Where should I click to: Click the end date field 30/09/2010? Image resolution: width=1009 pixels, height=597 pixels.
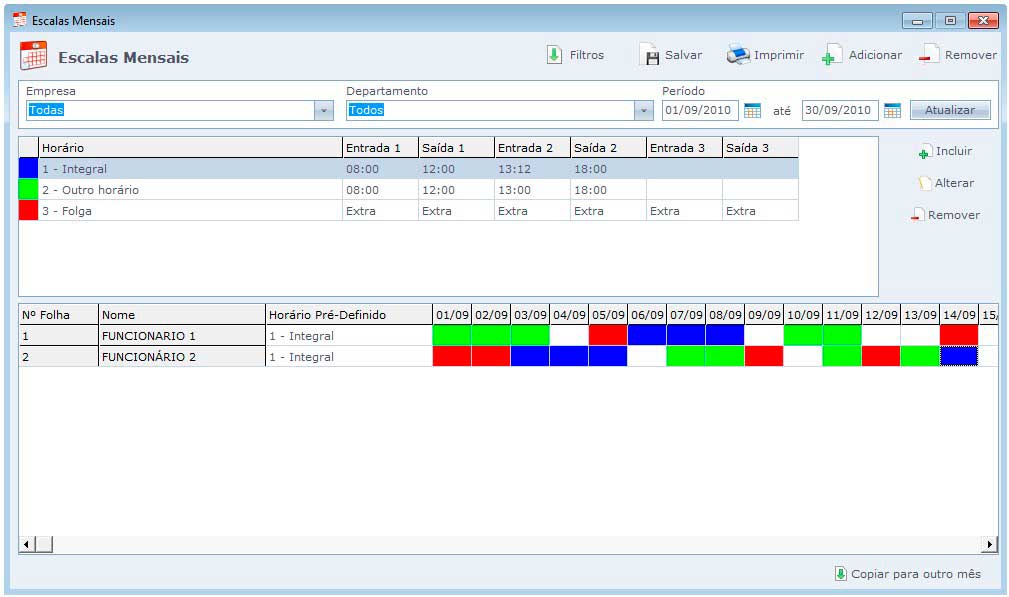point(839,110)
